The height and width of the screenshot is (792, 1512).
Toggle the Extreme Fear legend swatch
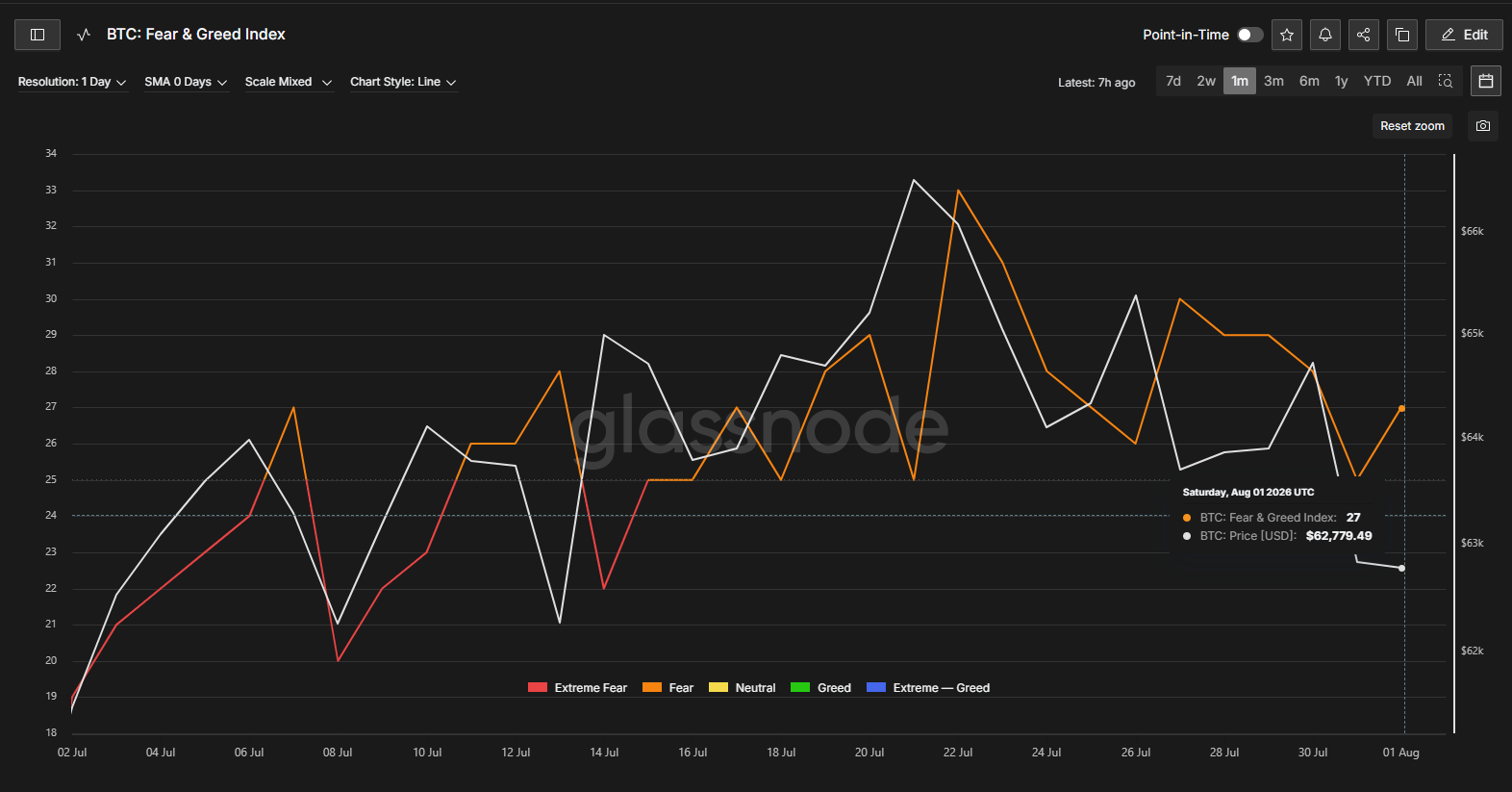pyautogui.click(x=538, y=687)
